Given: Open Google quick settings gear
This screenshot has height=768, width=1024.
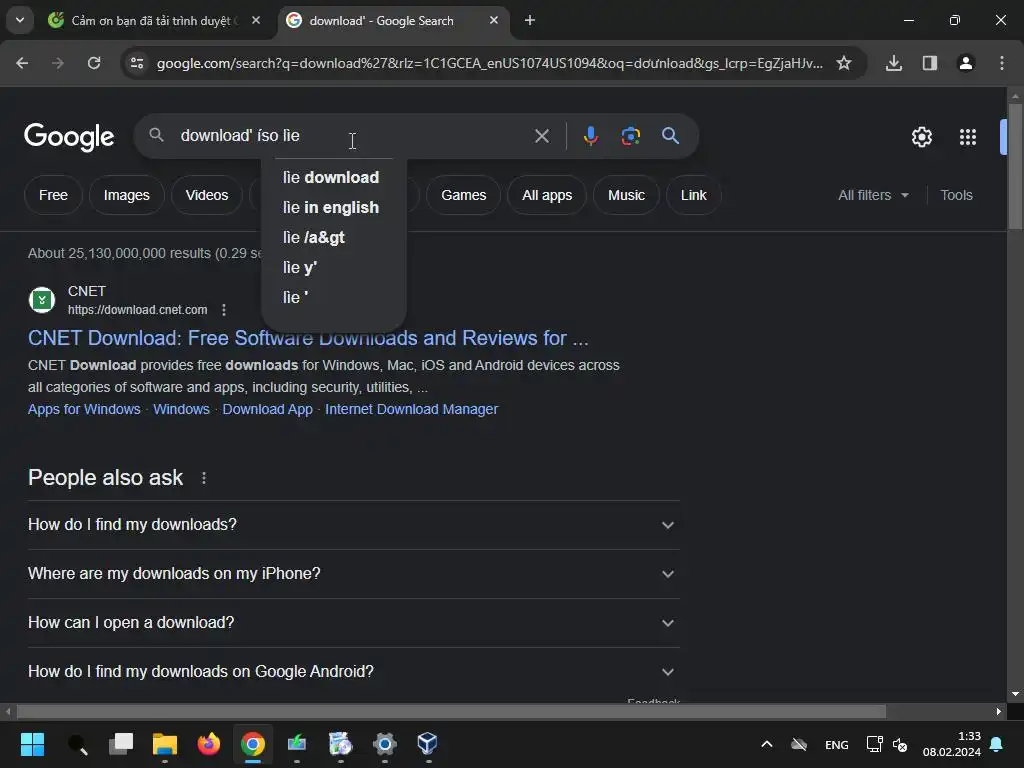Looking at the screenshot, I should pyautogui.click(x=921, y=137).
